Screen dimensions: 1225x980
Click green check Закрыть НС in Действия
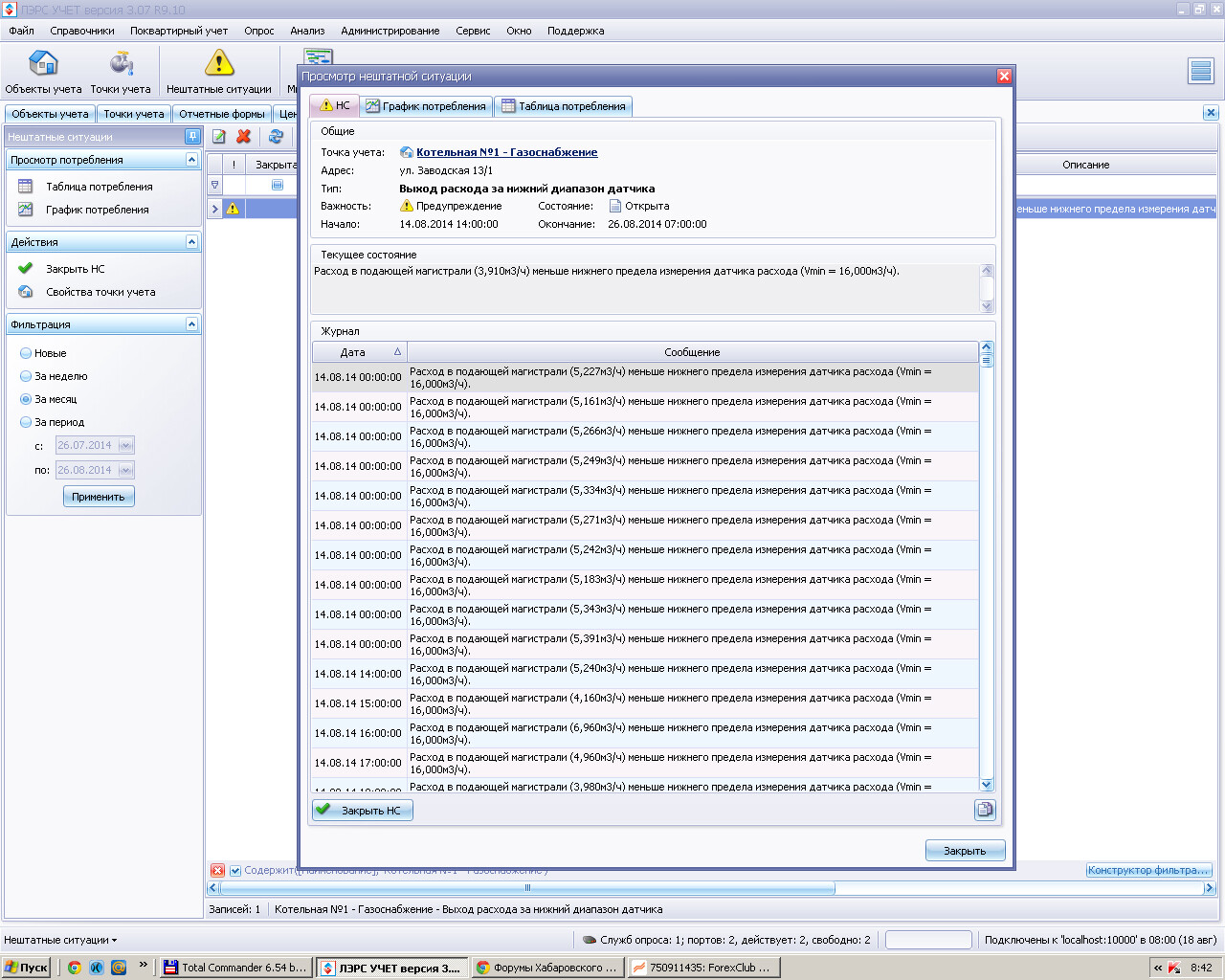click(x=26, y=269)
